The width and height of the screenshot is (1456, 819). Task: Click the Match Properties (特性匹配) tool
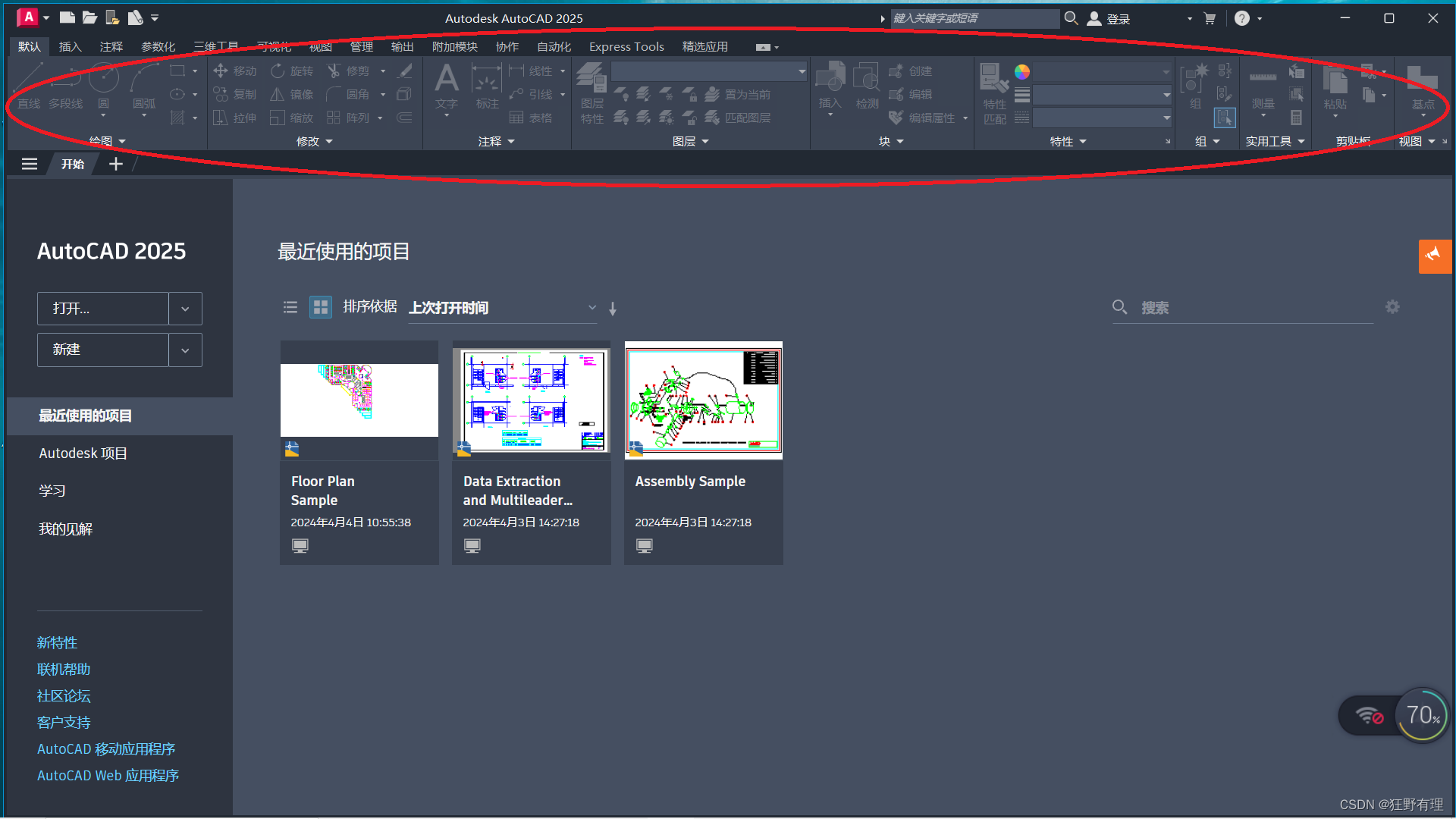pyautogui.click(x=994, y=94)
